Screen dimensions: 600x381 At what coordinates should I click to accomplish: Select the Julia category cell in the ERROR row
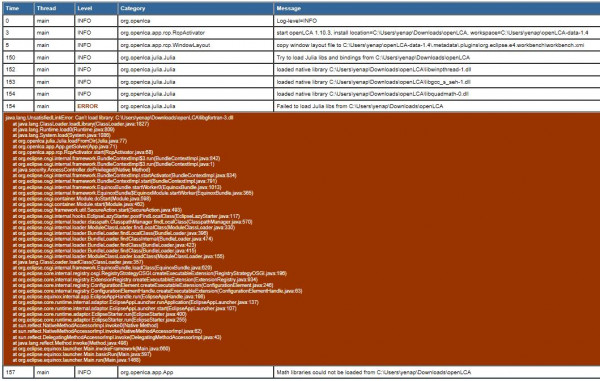pyautogui.click(x=195, y=106)
